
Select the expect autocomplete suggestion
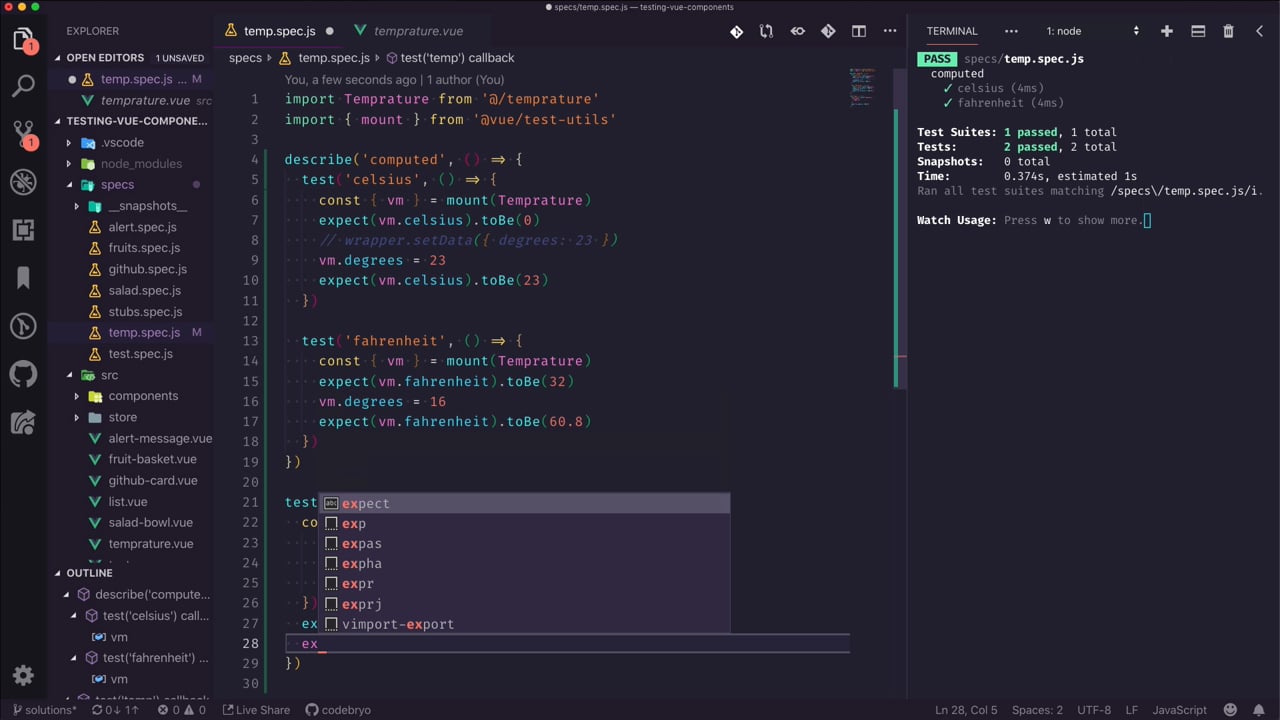pyautogui.click(x=524, y=503)
